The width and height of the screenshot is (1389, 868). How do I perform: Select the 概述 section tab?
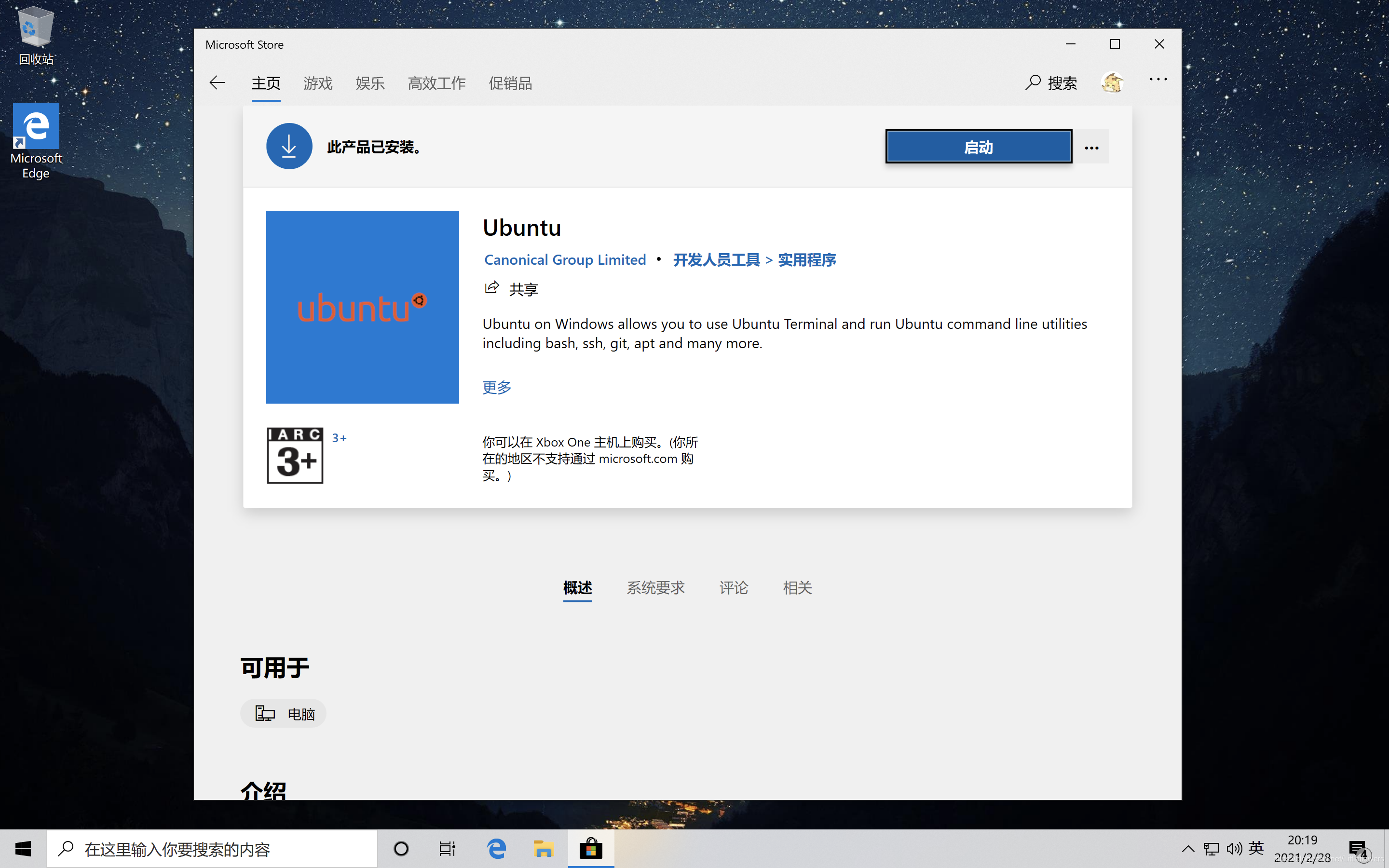(577, 588)
